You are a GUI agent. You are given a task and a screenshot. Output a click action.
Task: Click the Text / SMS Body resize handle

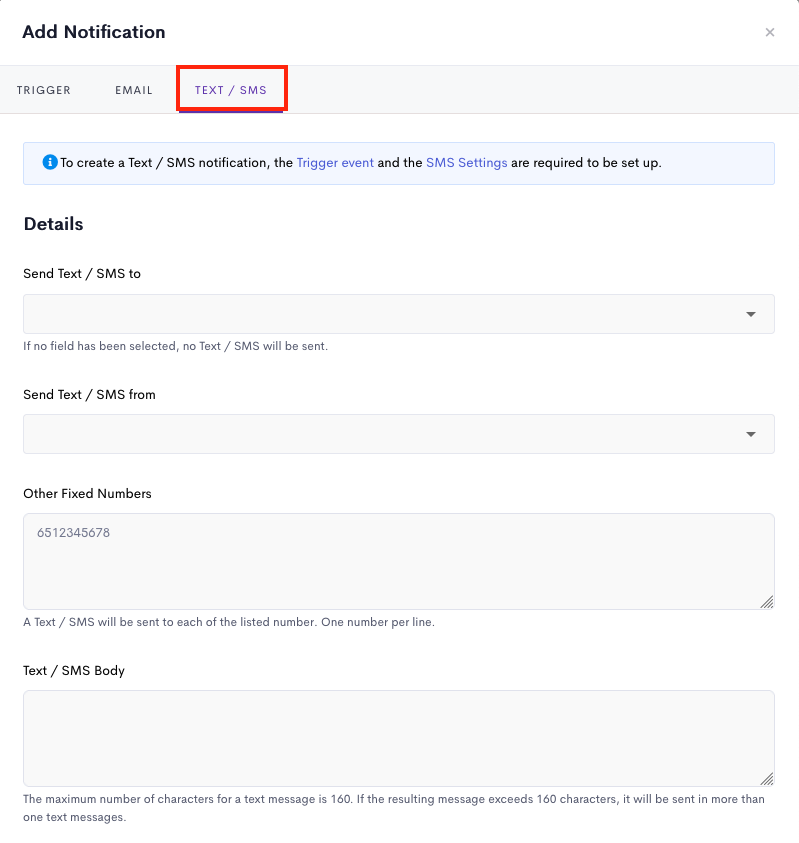[767, 779]
